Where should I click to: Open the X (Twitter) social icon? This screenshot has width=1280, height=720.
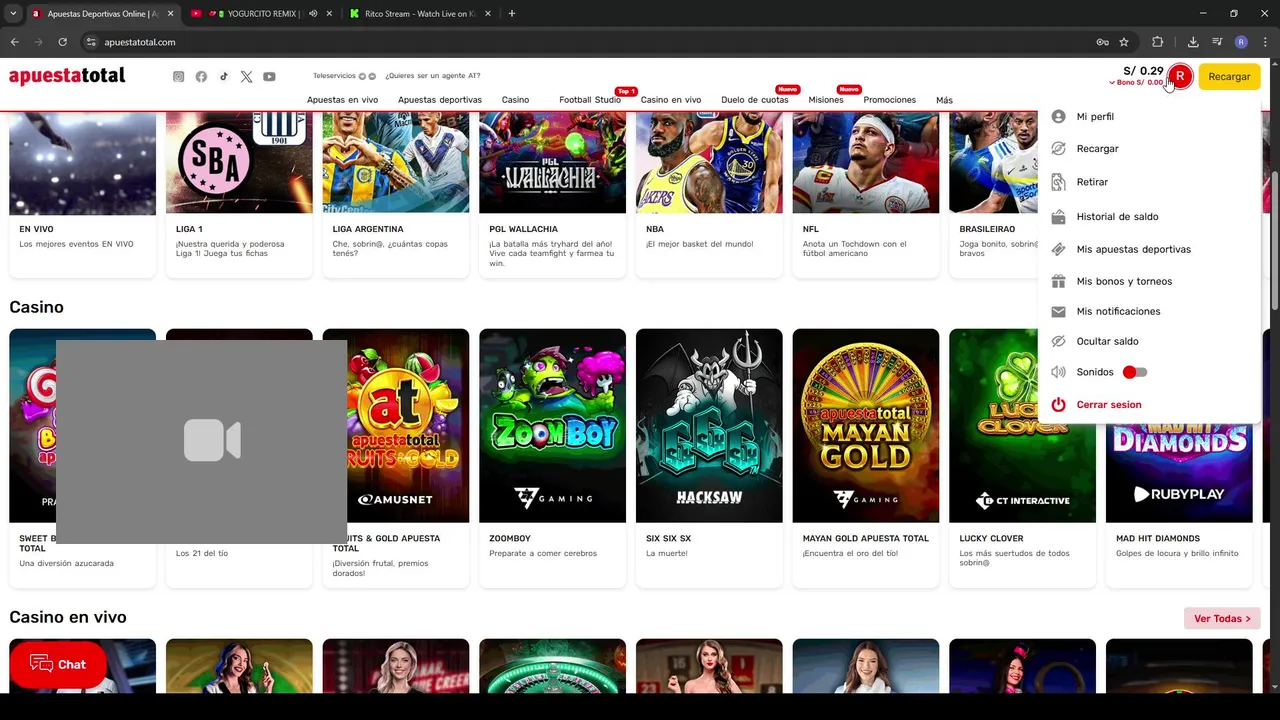pyautogui.click(x=246, y=76)
